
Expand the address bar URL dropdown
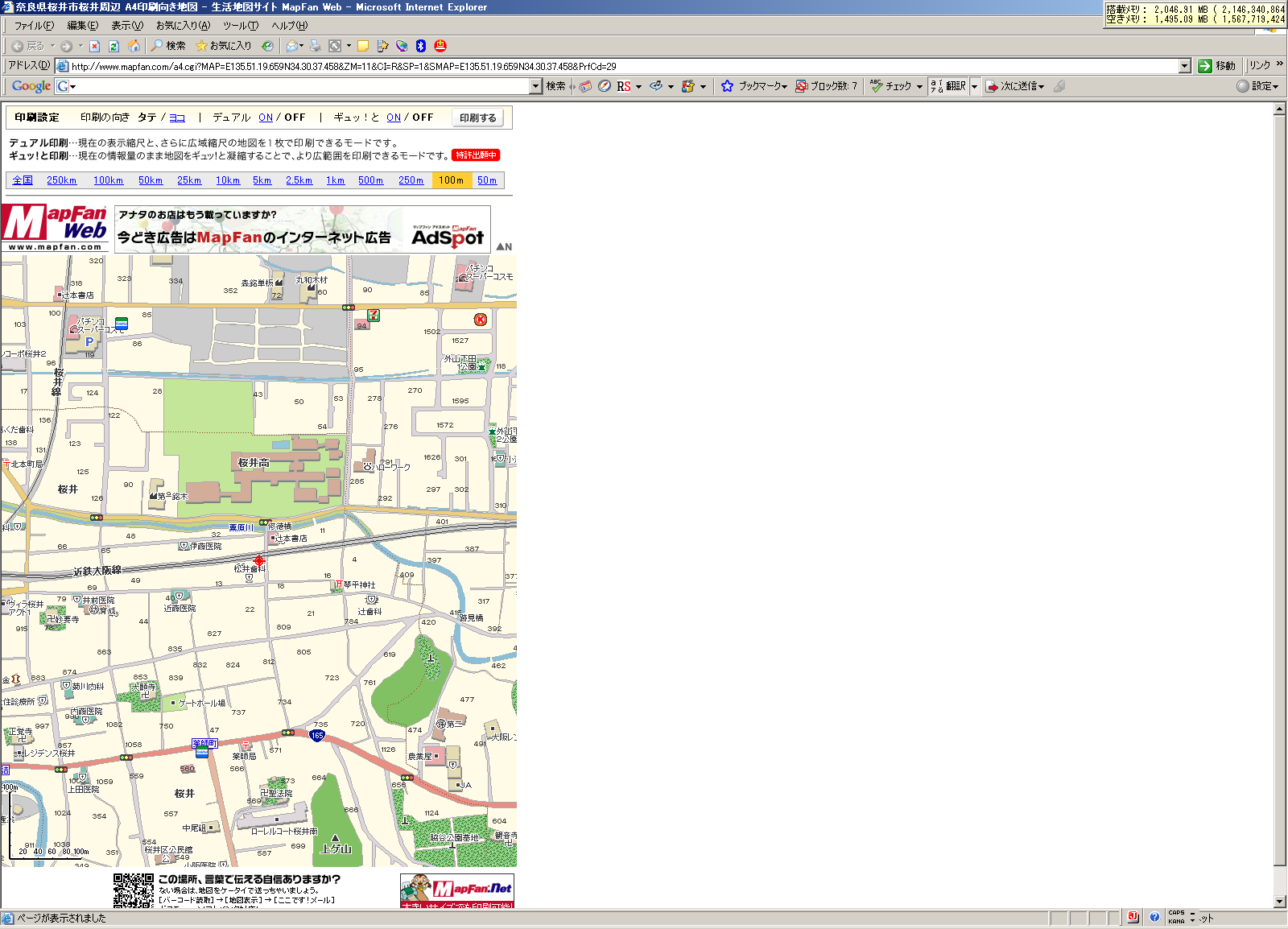1185,67
